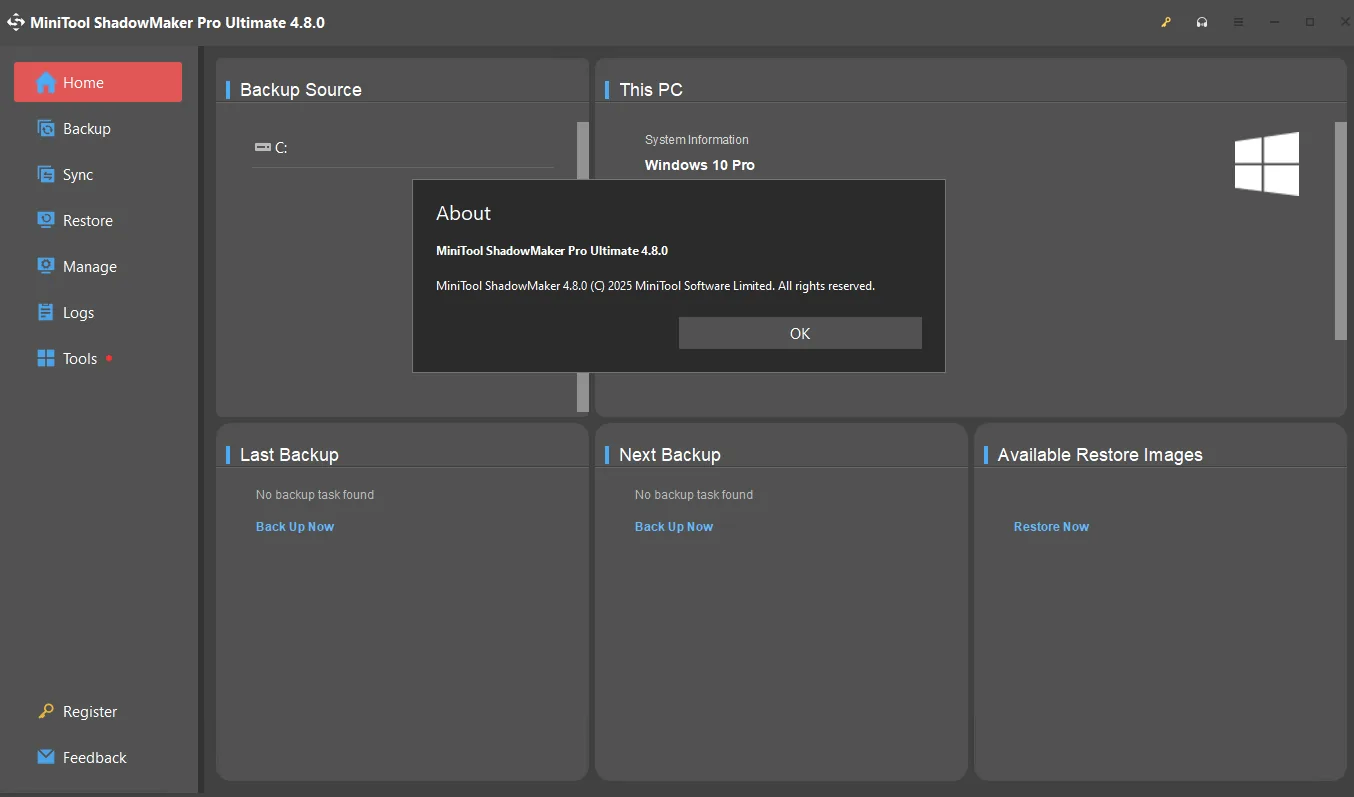Click the Feedback envelope icon
Viewport: 1354px width, 797px height.
pyautogui.click(x=46, y=757)
